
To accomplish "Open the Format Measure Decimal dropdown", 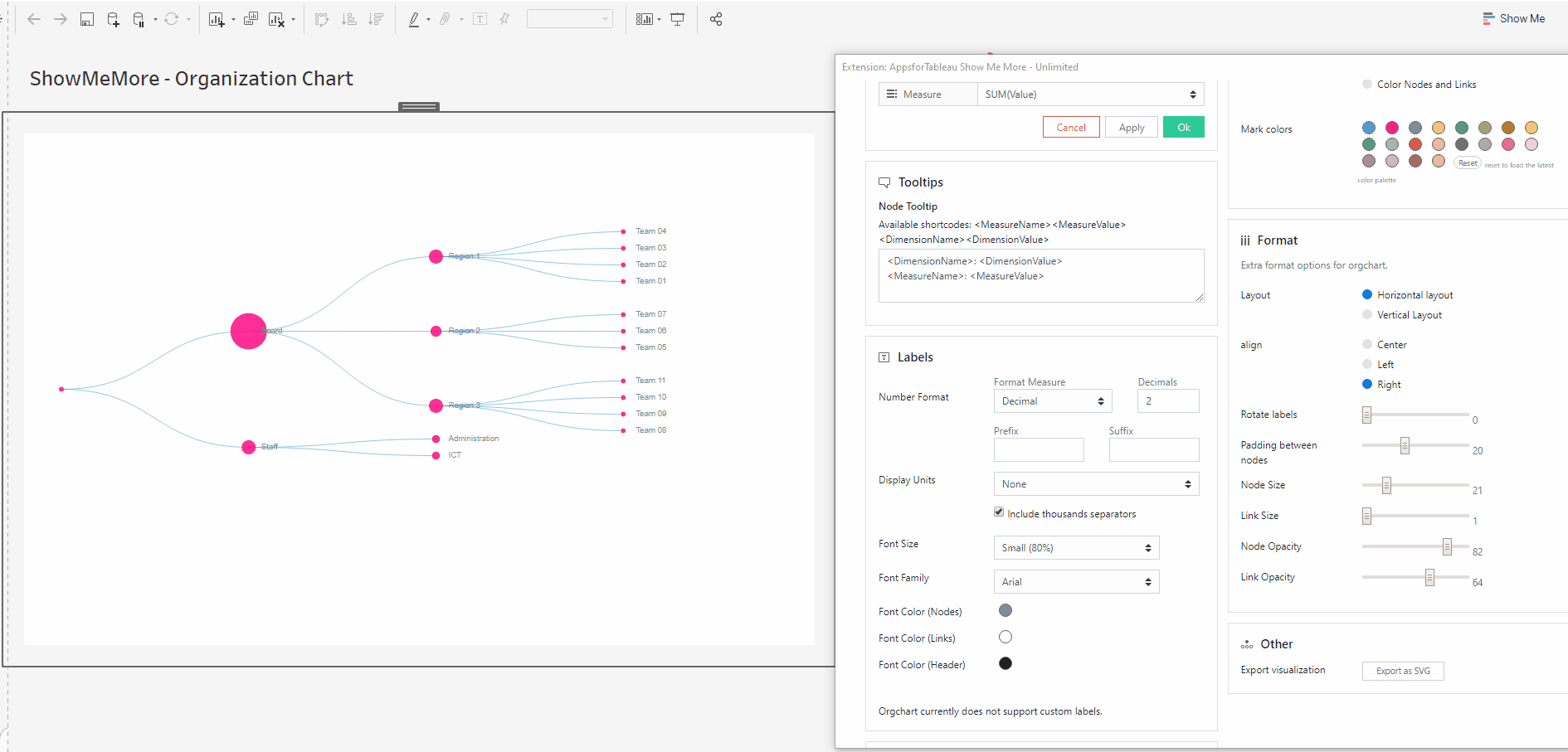I will click(x=1053, y=401).
